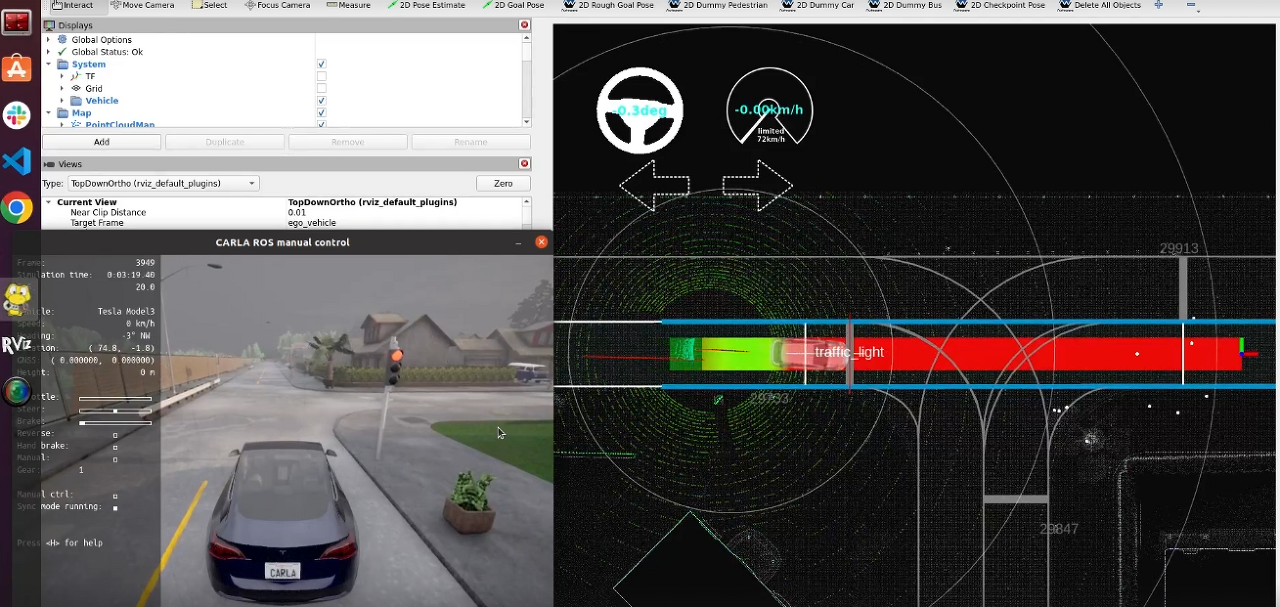The height and width of the screenshot is (607, 1280).
Task: Open Google Chrome from the dock
Action: click(x=16, y=208)
